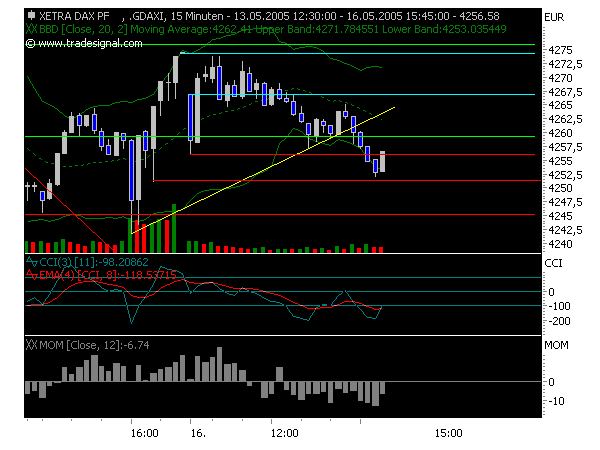This screenshot has height=450, width=600.
Task: Select the XETRA DAX PF chart title text
Action: pos(74,16)
